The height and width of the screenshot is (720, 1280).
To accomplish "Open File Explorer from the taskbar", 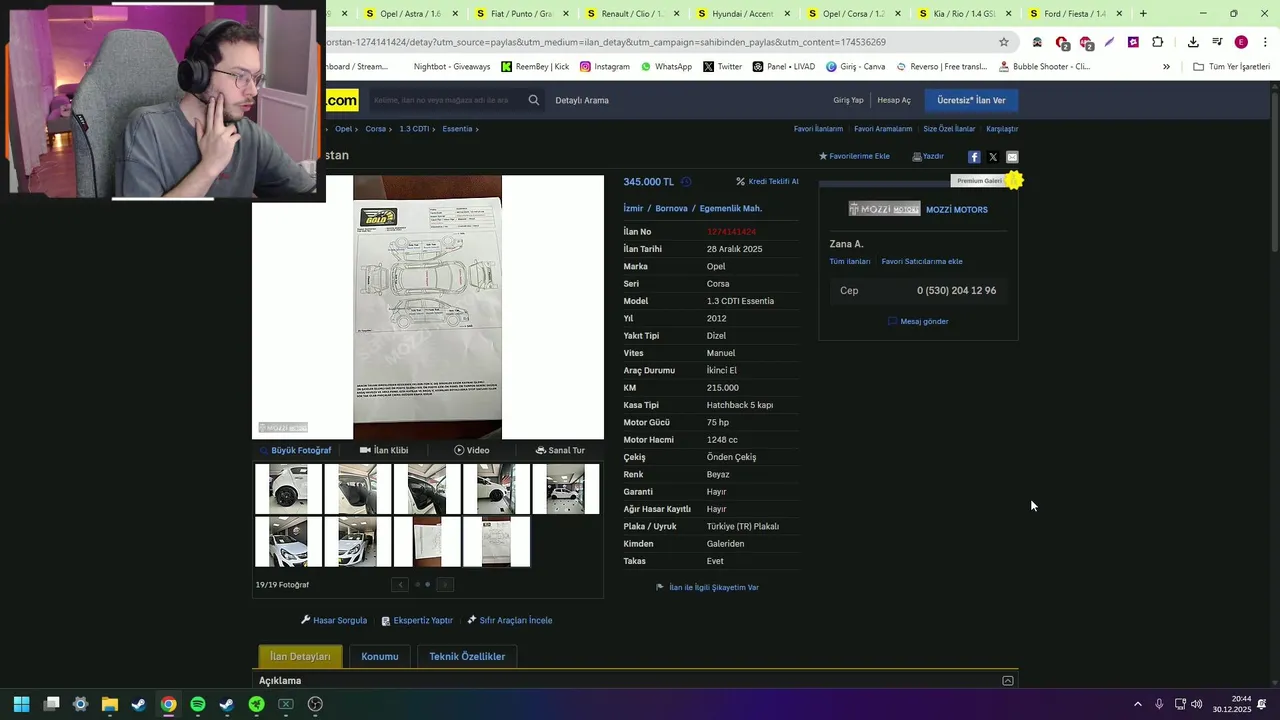I will (110, 704).
